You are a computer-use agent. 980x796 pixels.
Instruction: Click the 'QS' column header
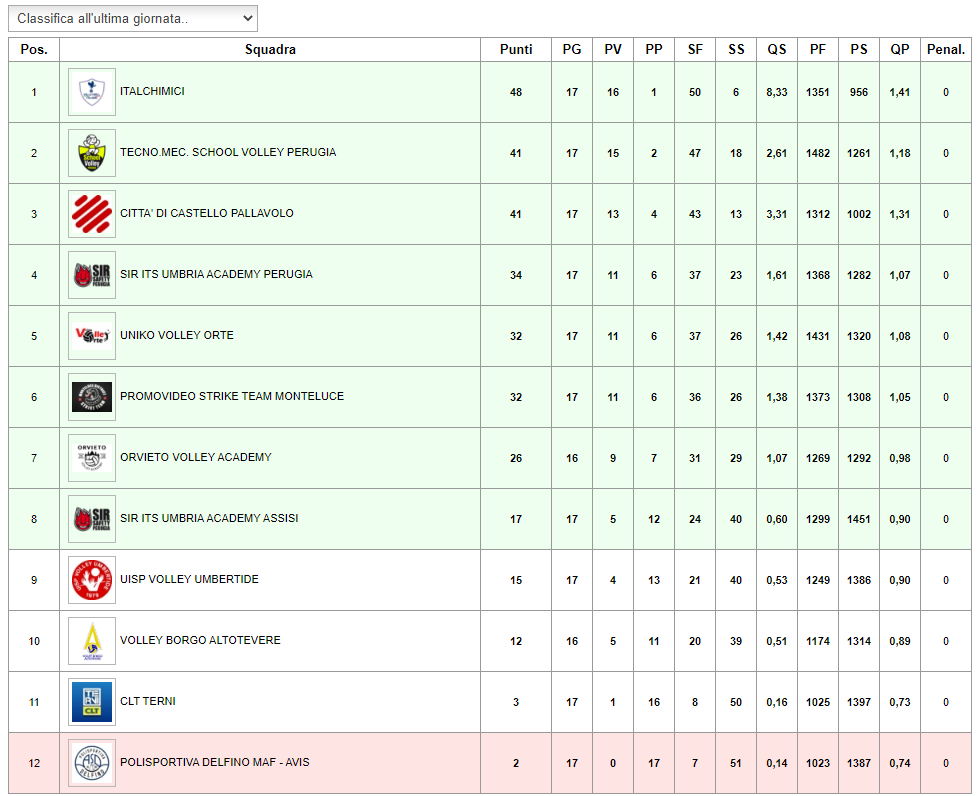coord(777,49)
